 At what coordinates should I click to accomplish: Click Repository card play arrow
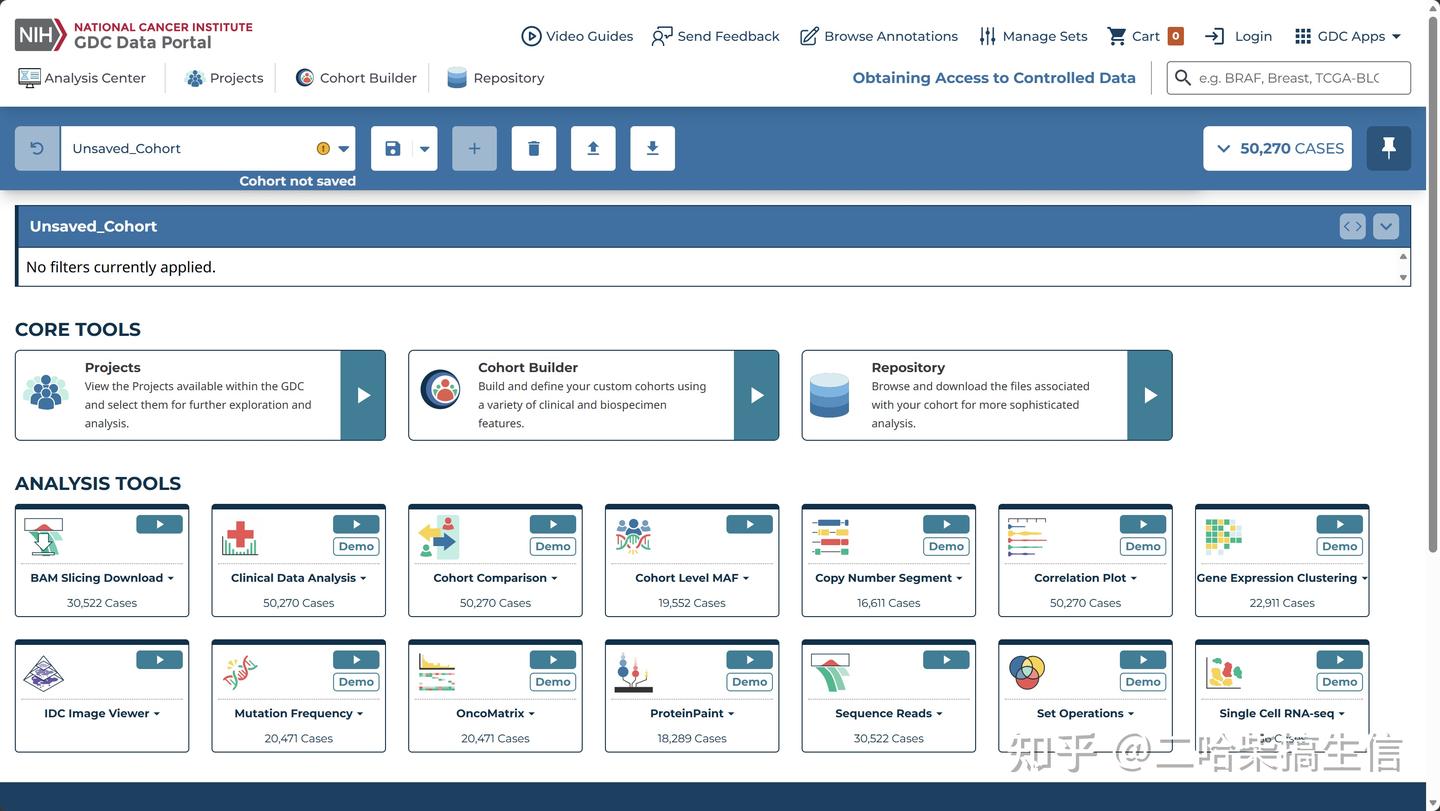pyautogui.click(x=1150, y=395)
